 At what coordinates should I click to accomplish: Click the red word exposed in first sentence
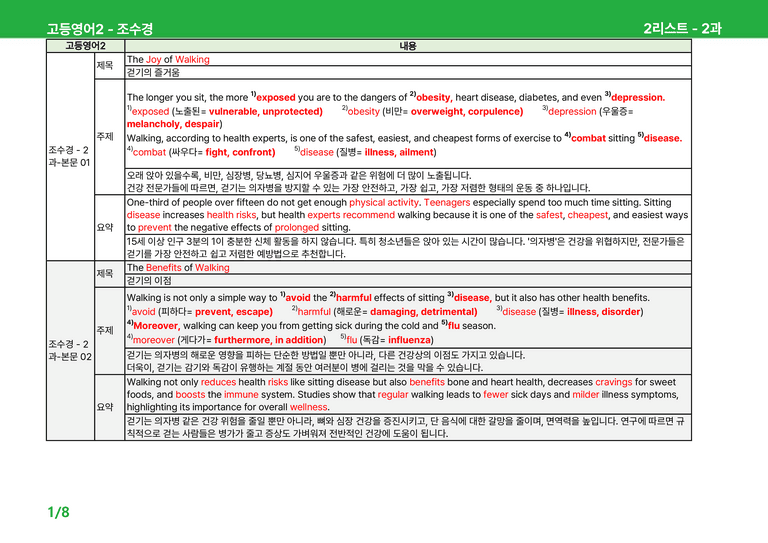point(276,97)
